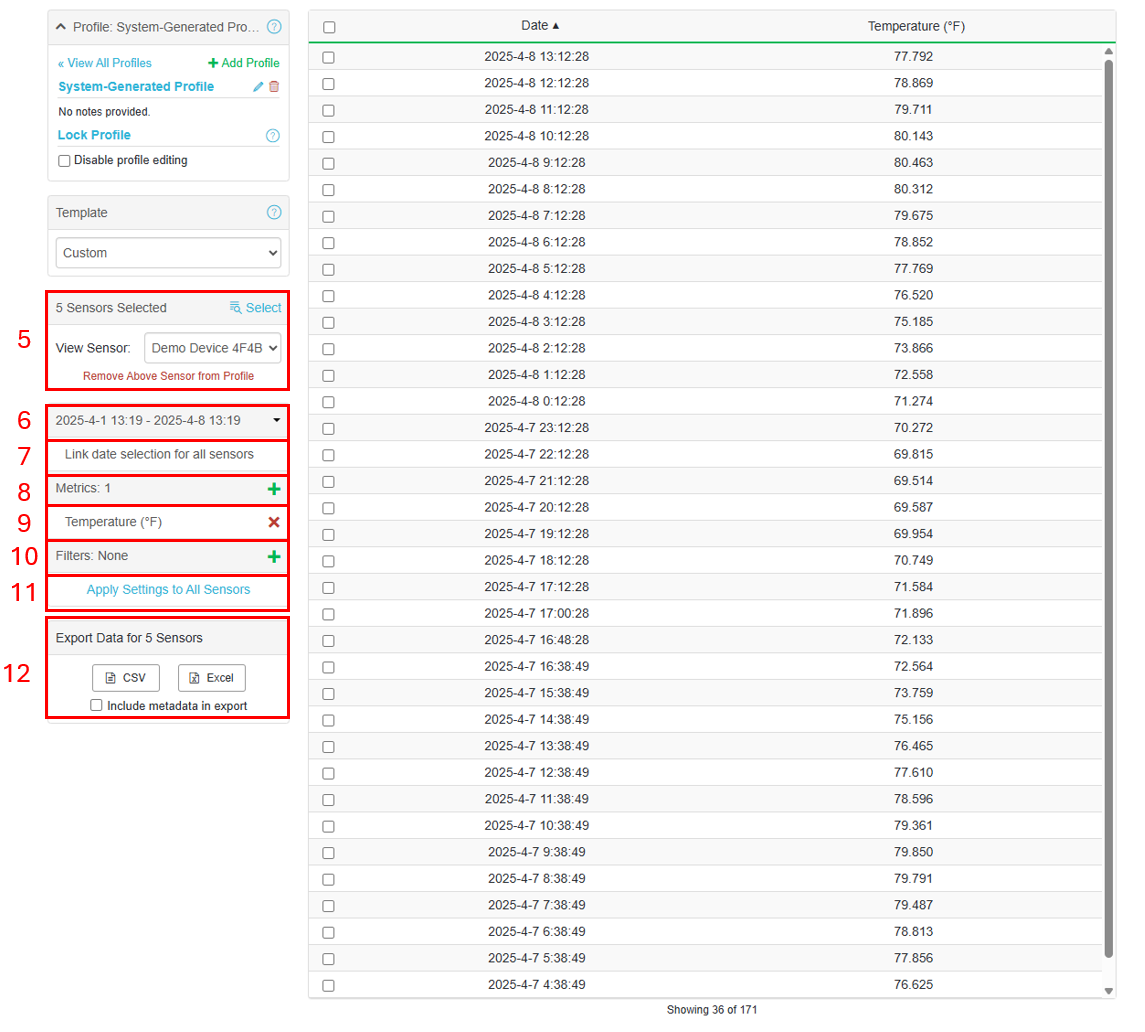
Task: Click the pencil icon to edit profile
Action: (258, 87)
